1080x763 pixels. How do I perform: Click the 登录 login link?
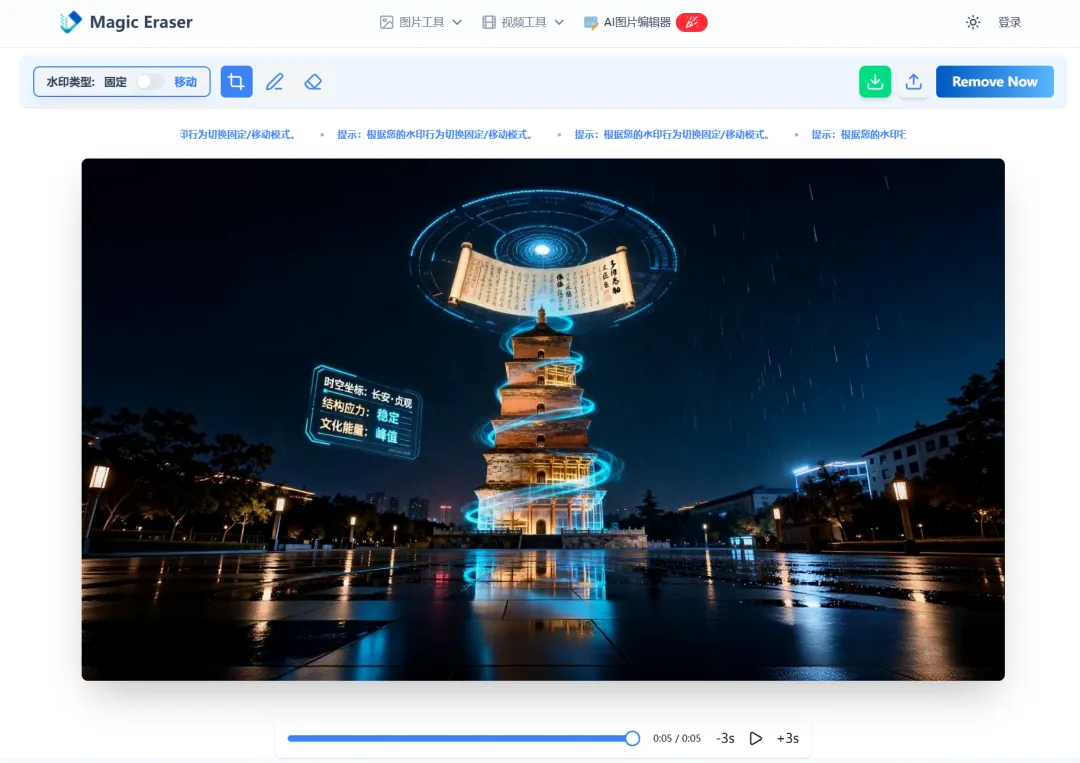[x=1009, y=22]
